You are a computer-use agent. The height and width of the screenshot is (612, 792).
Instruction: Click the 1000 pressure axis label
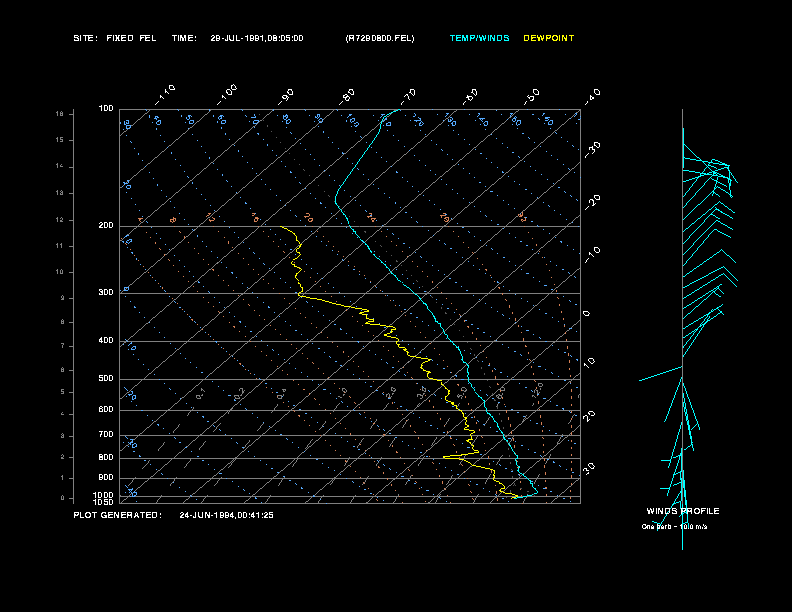[x=105, y=494]
